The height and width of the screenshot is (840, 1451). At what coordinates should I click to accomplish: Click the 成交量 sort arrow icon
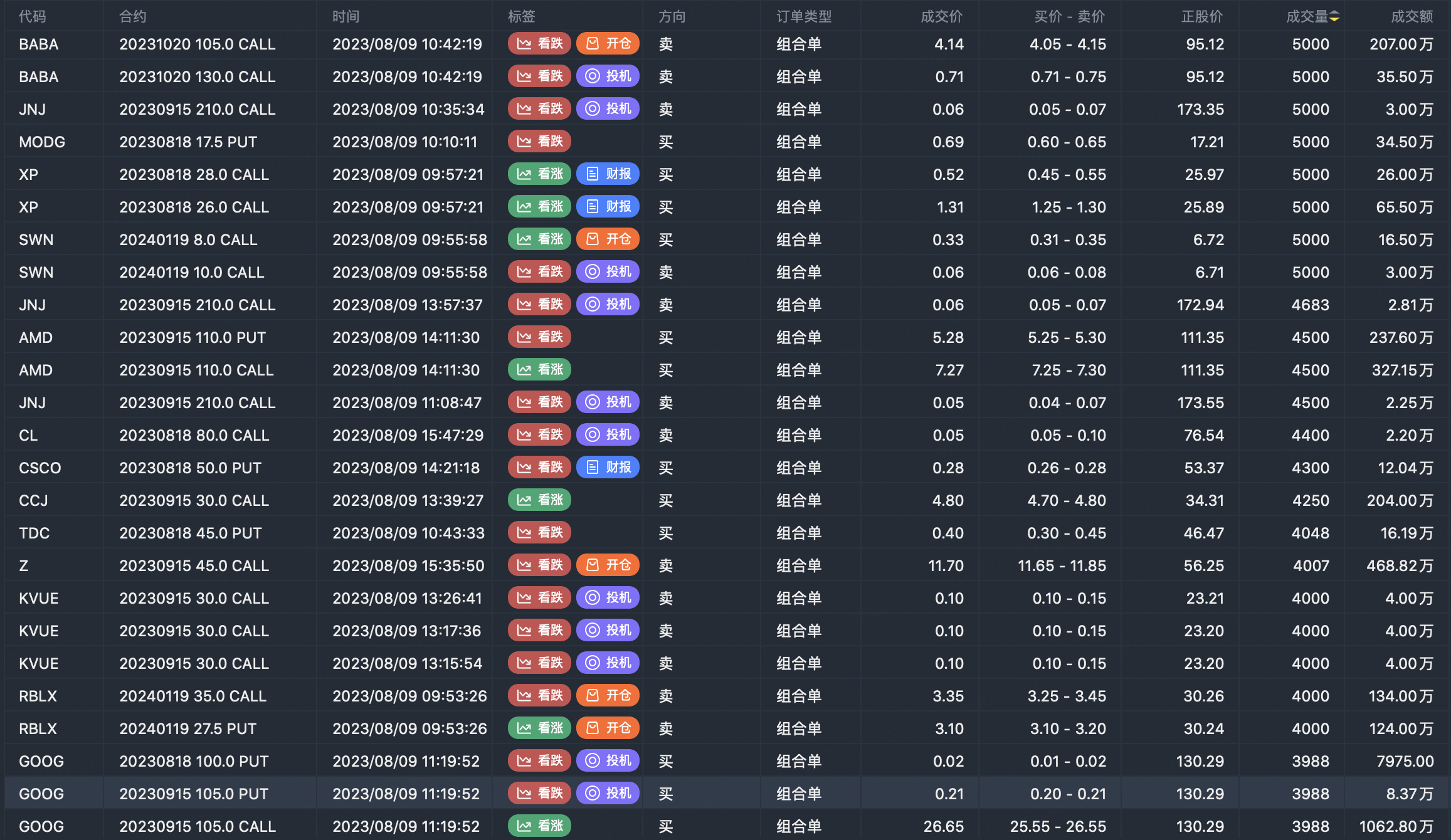point(1334,17)
